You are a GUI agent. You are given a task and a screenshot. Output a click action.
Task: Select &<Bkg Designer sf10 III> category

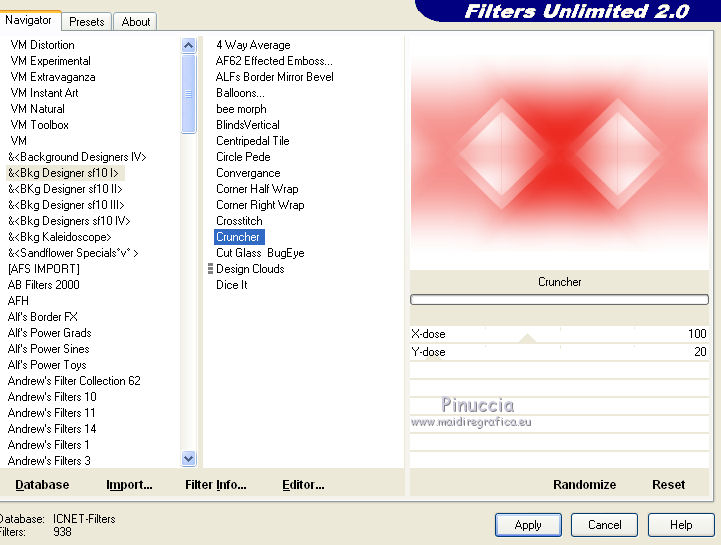[66, 205]
